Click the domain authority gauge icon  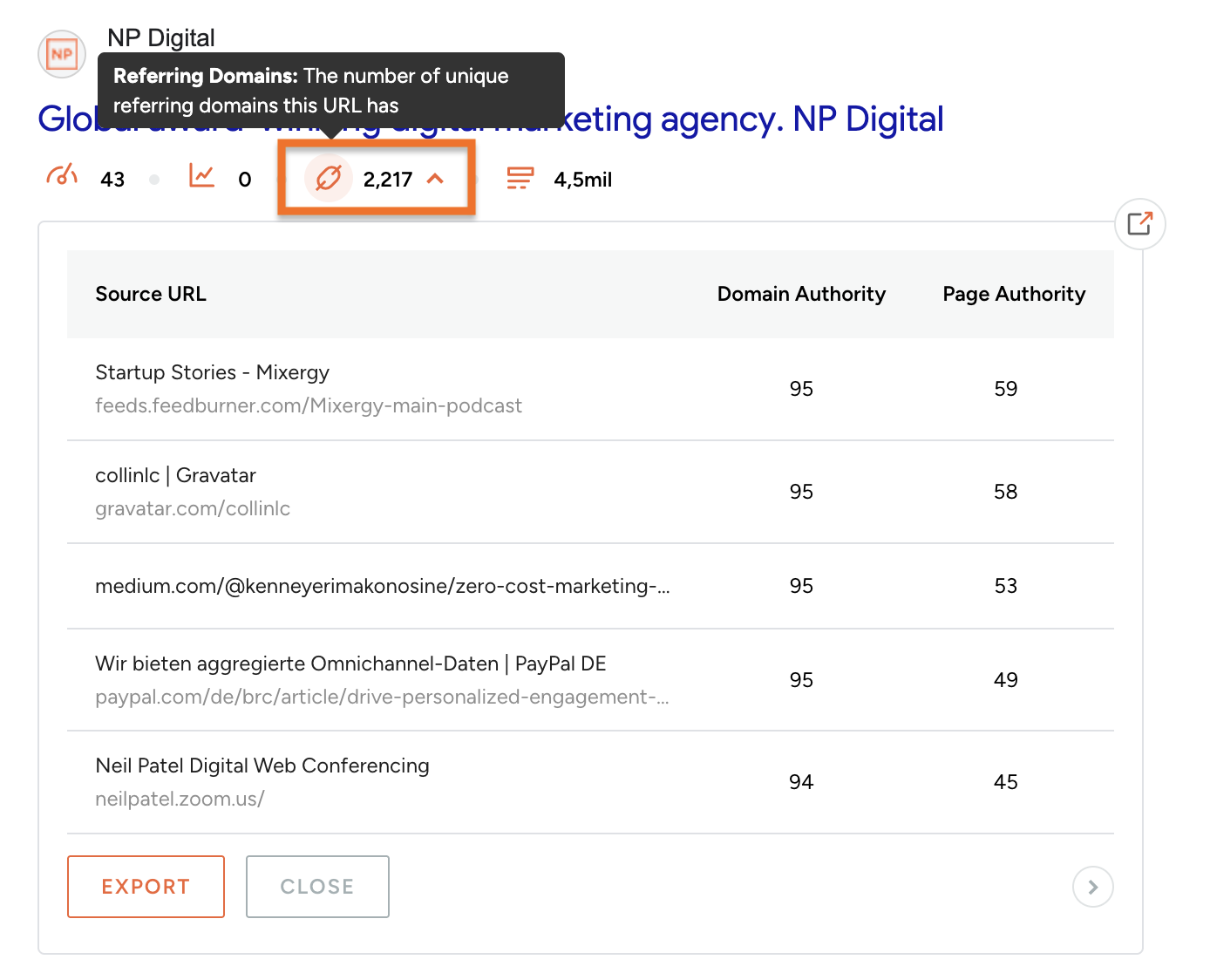[x=62, y=175]
